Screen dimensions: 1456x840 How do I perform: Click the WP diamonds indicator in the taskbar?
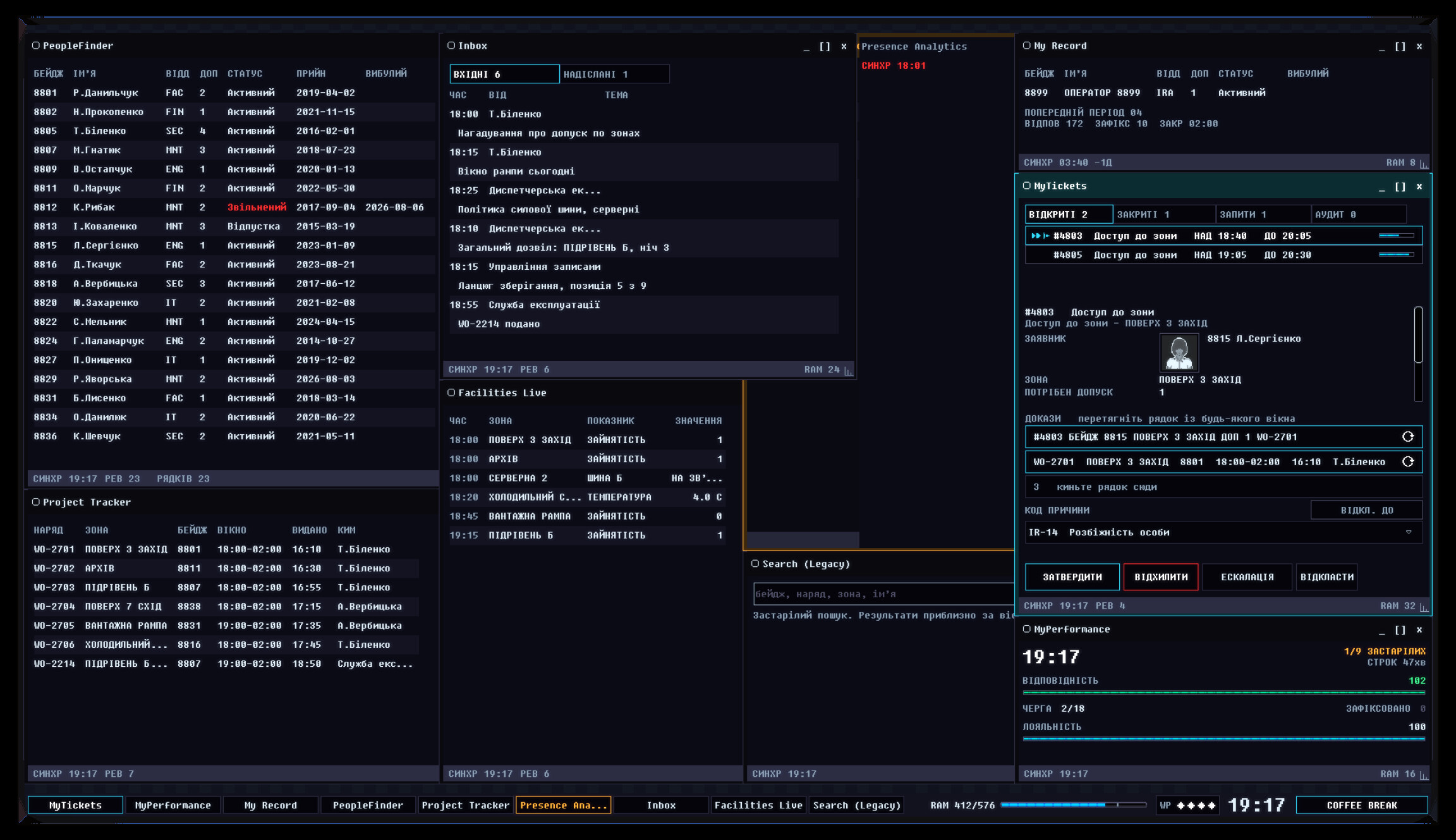click(1188, 805)
